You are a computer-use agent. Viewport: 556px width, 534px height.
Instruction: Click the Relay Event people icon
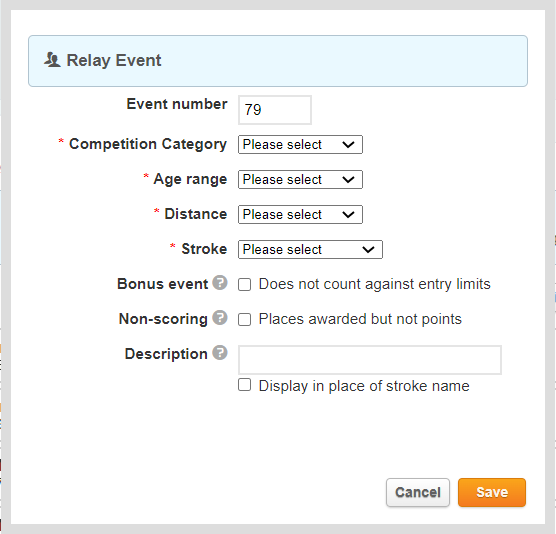52,60
